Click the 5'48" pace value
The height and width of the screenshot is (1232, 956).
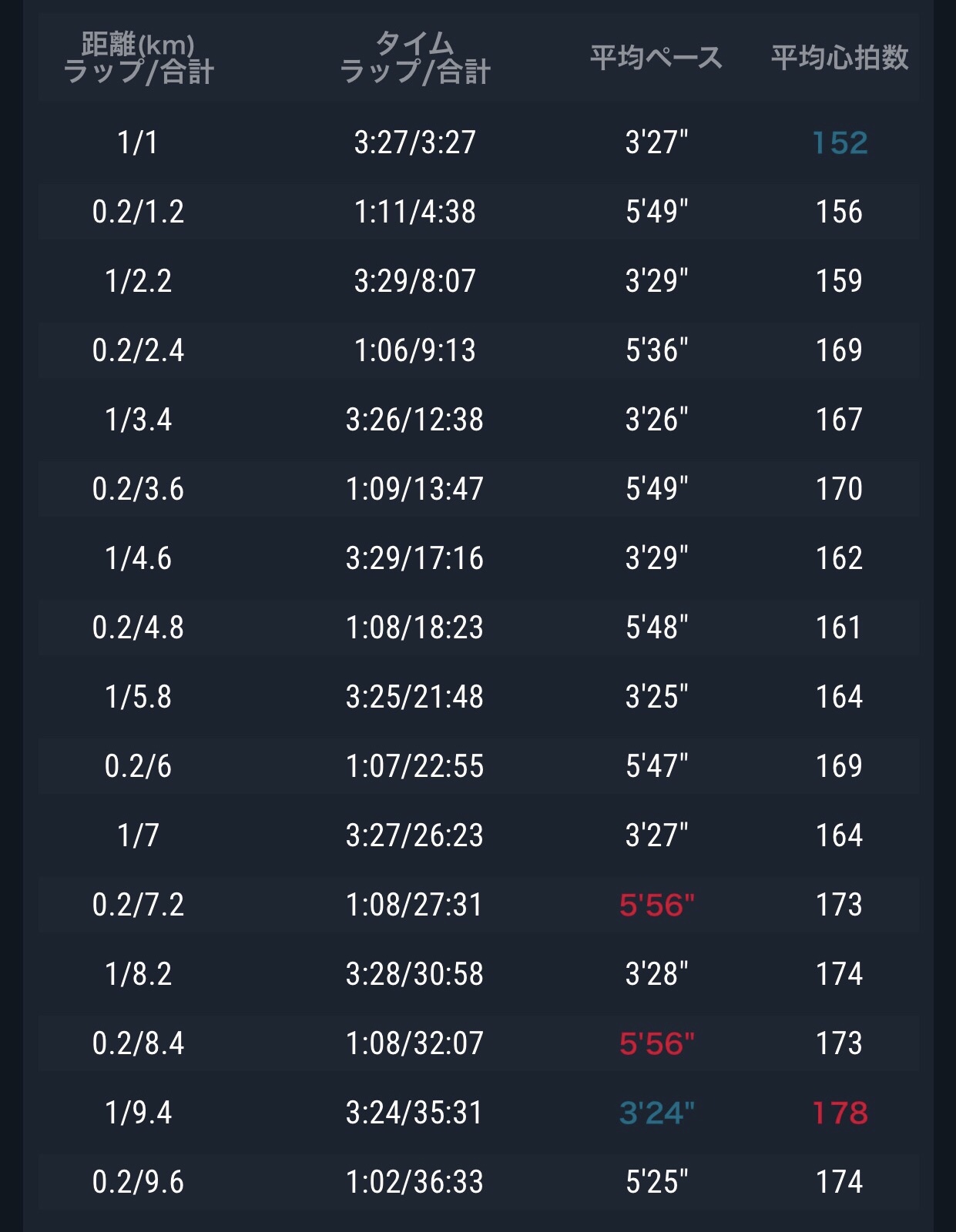[656, 628]
